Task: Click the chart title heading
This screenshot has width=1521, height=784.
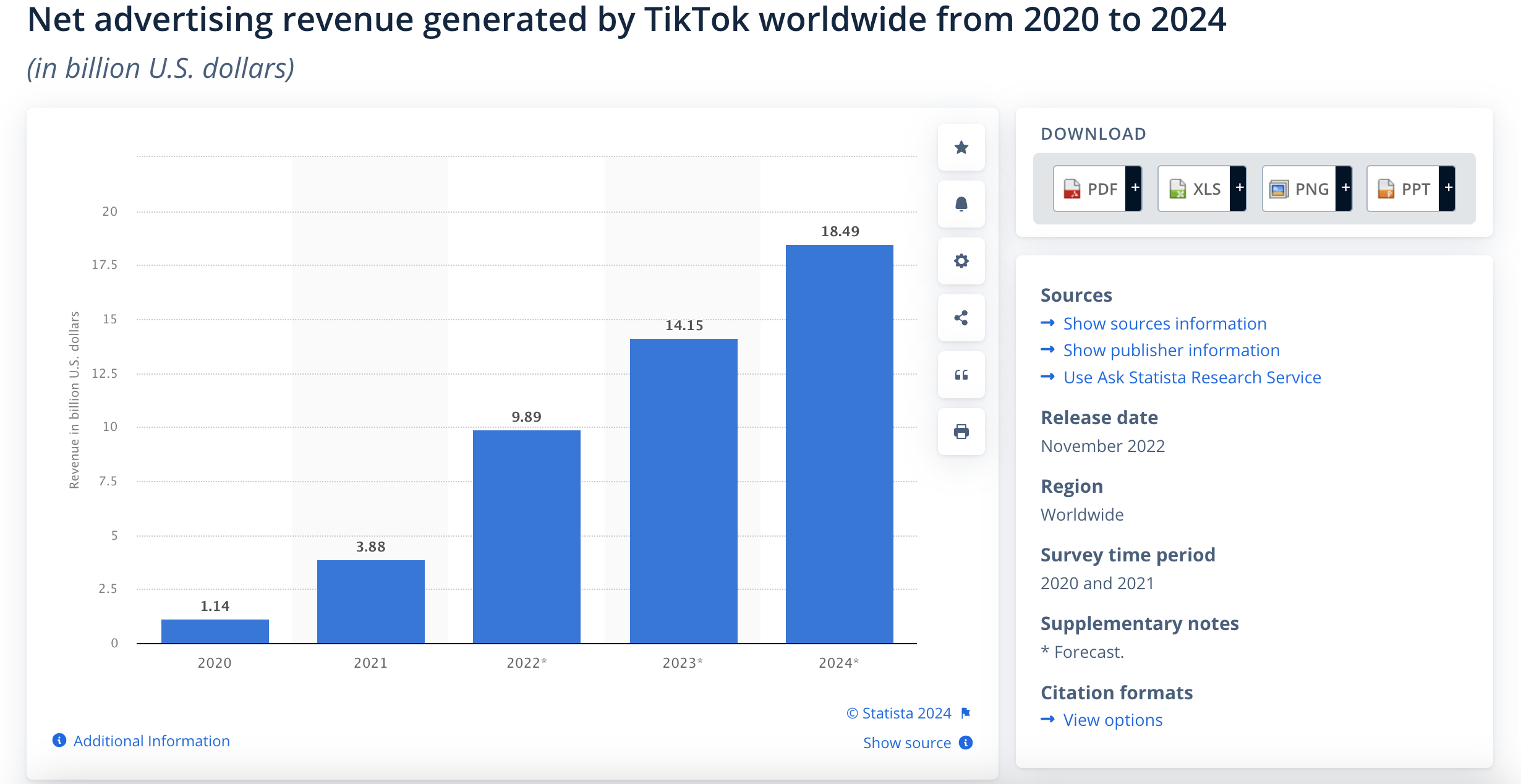Action: (626, 19)
